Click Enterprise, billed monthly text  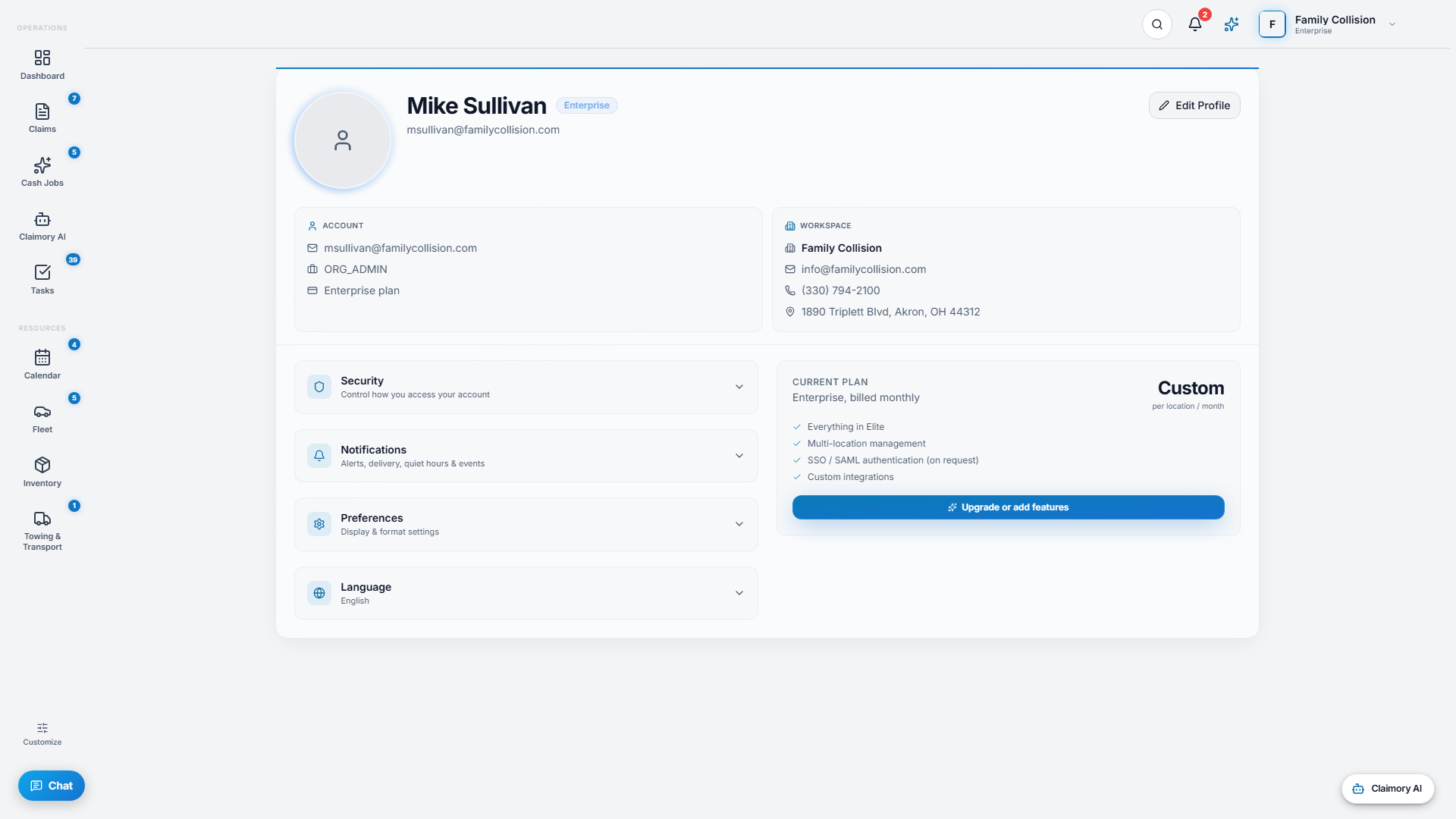855,397
